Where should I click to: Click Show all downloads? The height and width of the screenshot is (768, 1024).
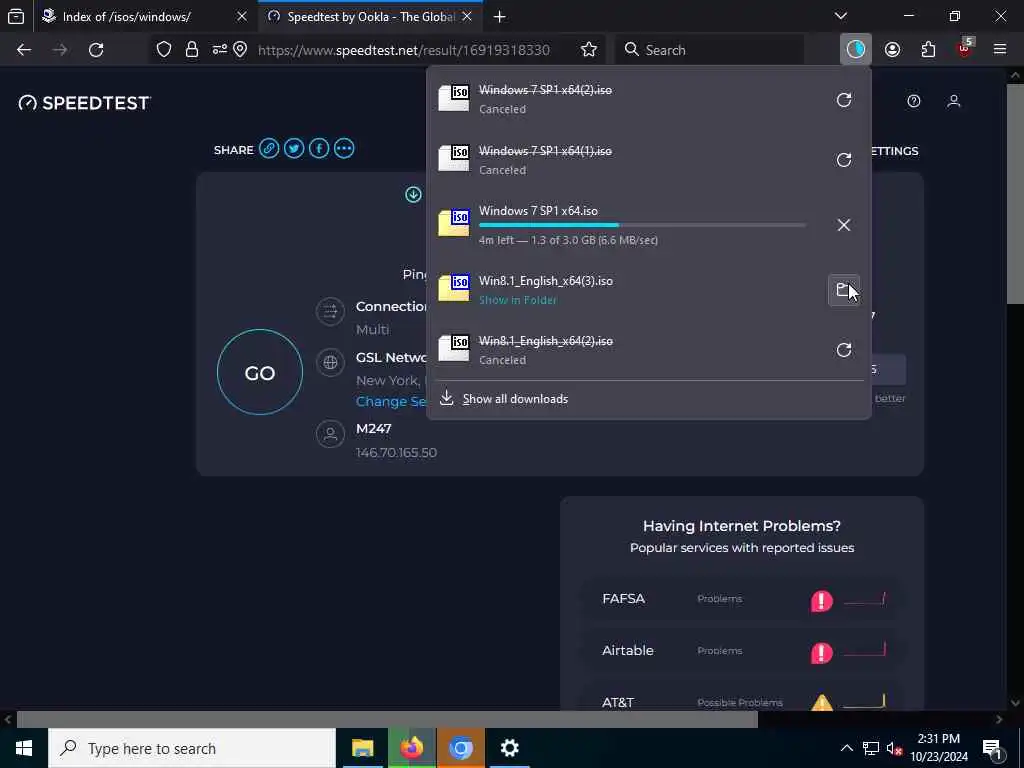pos(515,399)
